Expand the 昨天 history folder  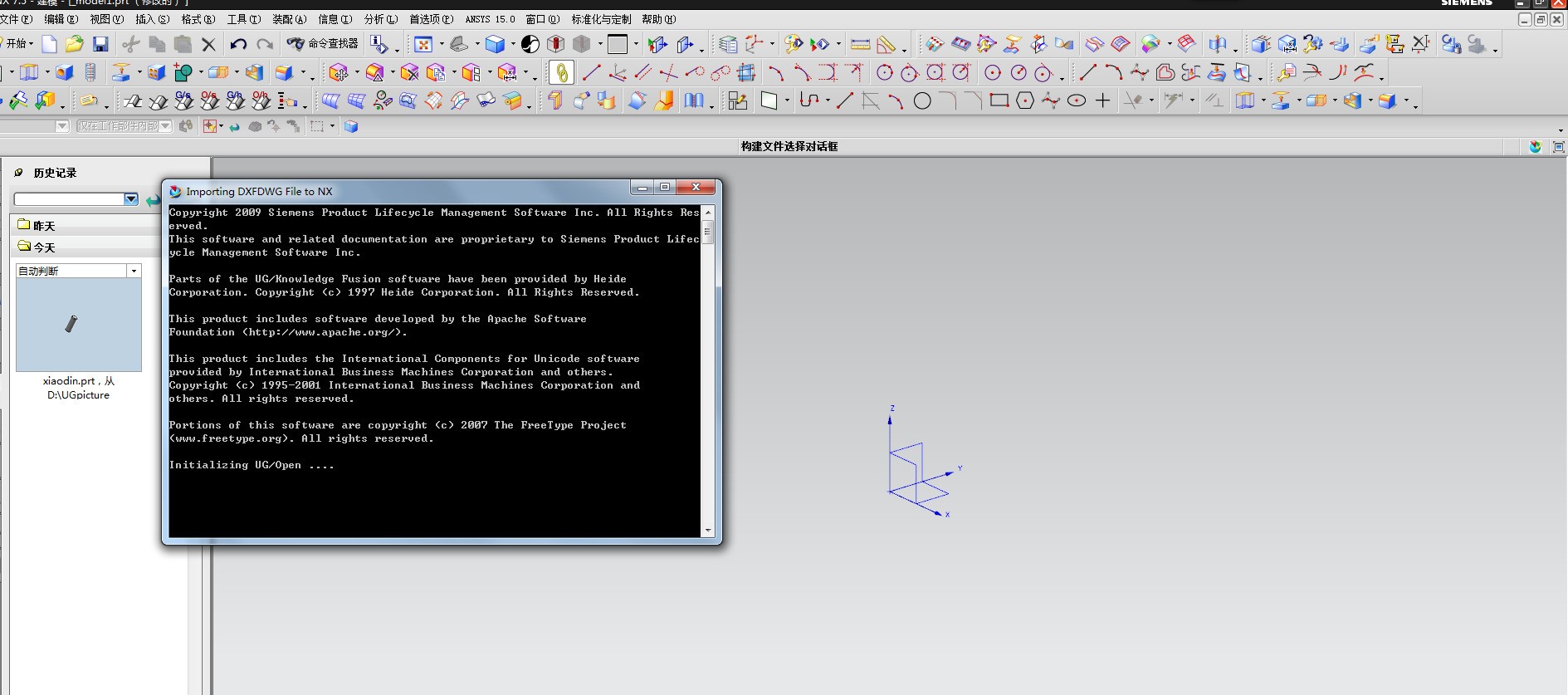click(x=37, y=226)
